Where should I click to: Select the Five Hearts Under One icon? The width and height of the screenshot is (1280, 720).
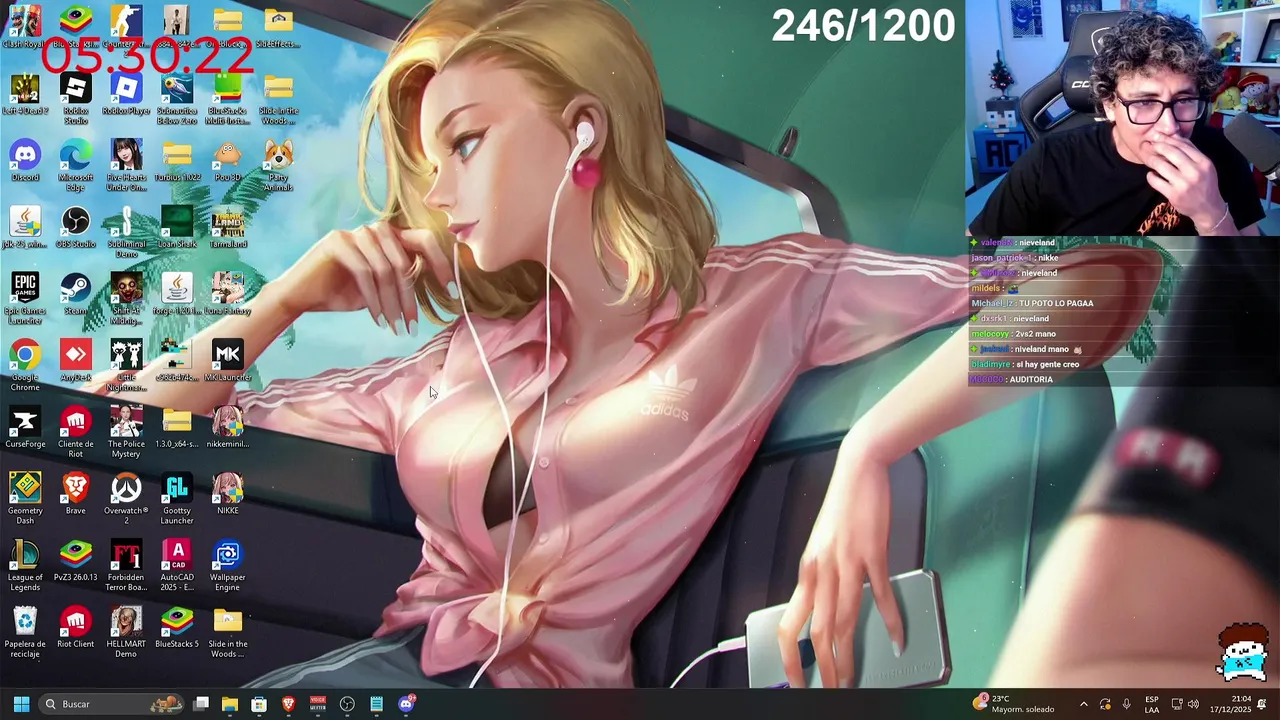pyautogui.click(x=126, y=166)
